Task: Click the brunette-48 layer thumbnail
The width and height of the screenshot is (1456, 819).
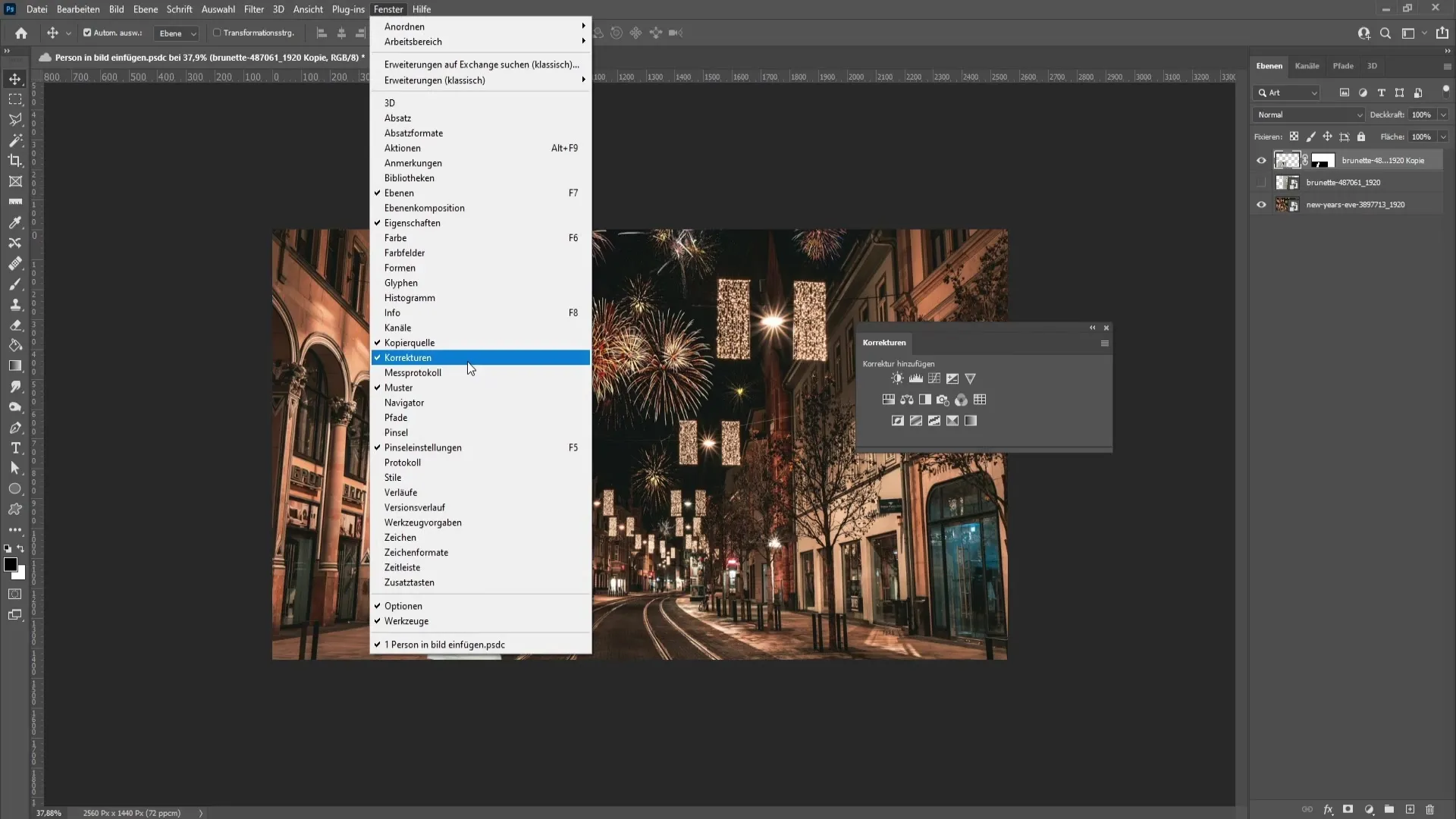Action: pos(1287,160)
